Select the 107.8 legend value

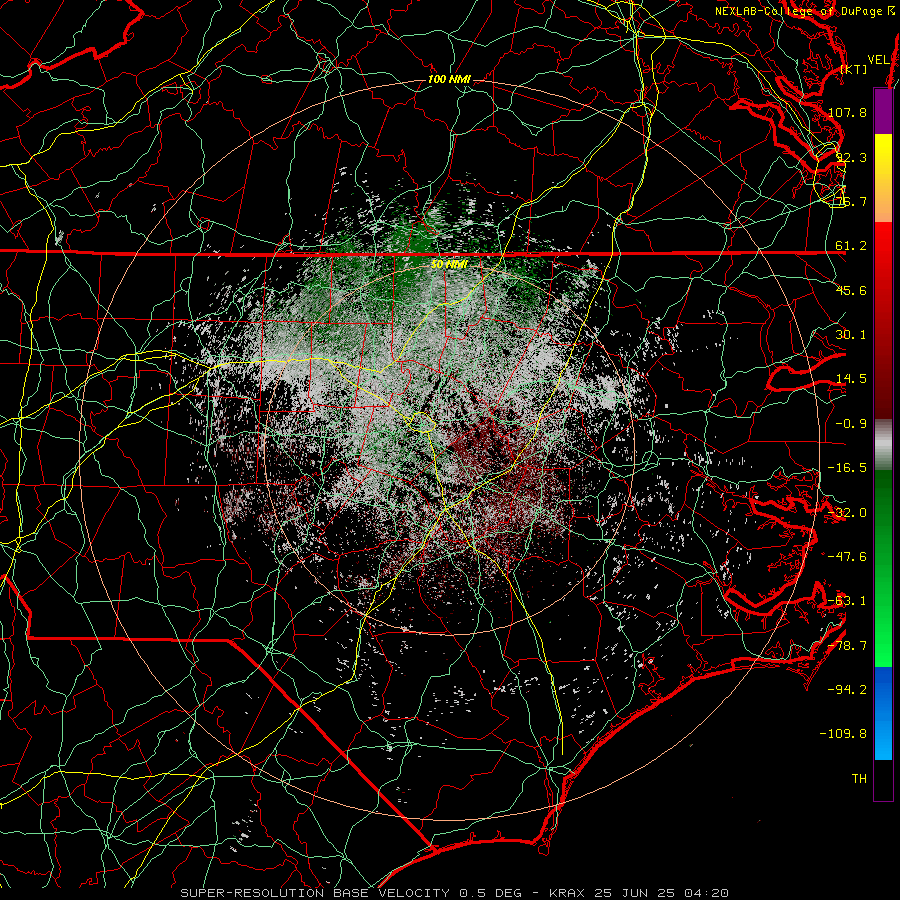[x=847, y=112]
